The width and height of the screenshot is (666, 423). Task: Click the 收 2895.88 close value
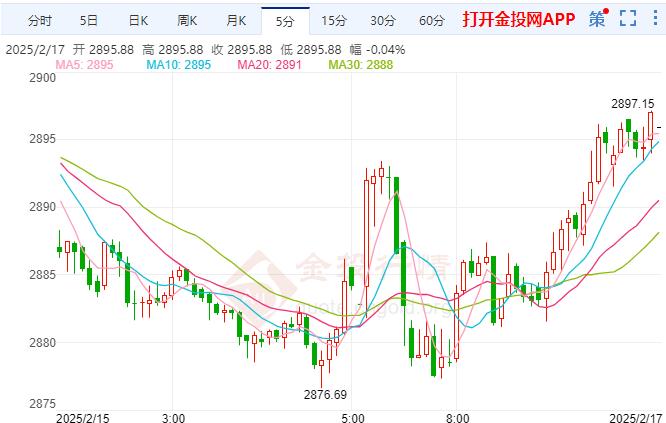tap(242, 50)
